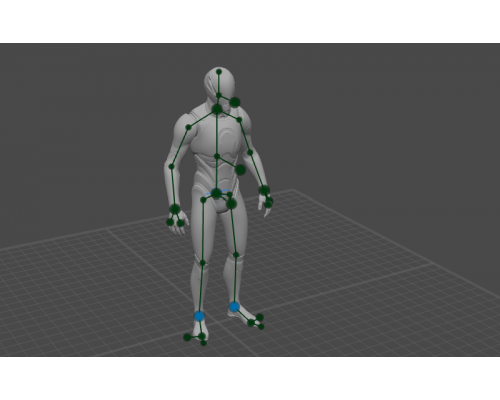Image resolution: width=500 pixels, height=400 pixels.
Task: Select the pelvis root joint with blue crosshair
Action: 217,193
